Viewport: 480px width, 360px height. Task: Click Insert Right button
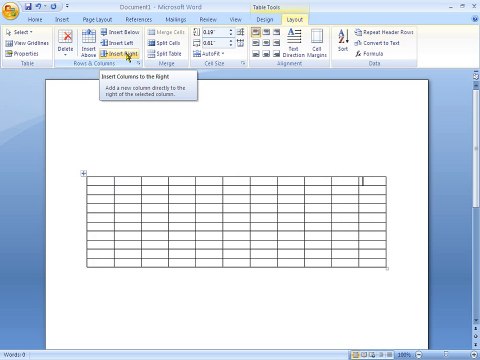tap(119, 54)
